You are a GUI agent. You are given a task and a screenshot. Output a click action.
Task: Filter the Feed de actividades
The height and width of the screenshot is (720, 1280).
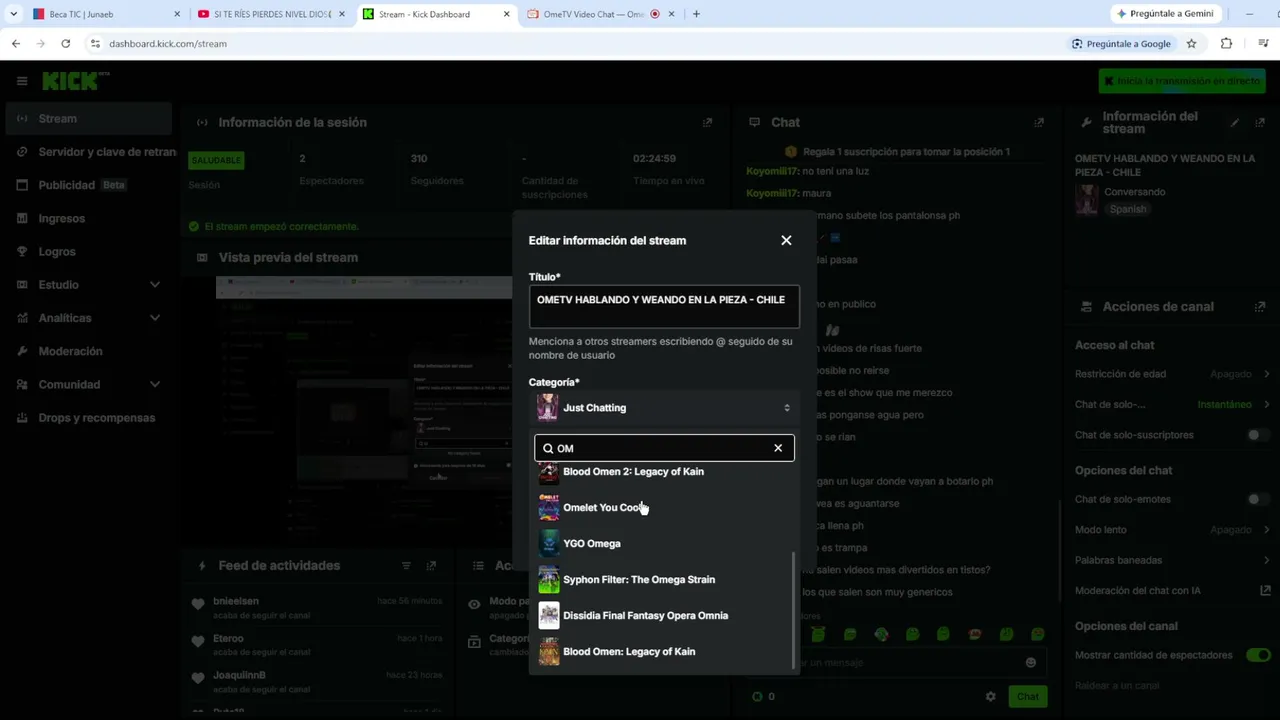[x=406, y=566]
